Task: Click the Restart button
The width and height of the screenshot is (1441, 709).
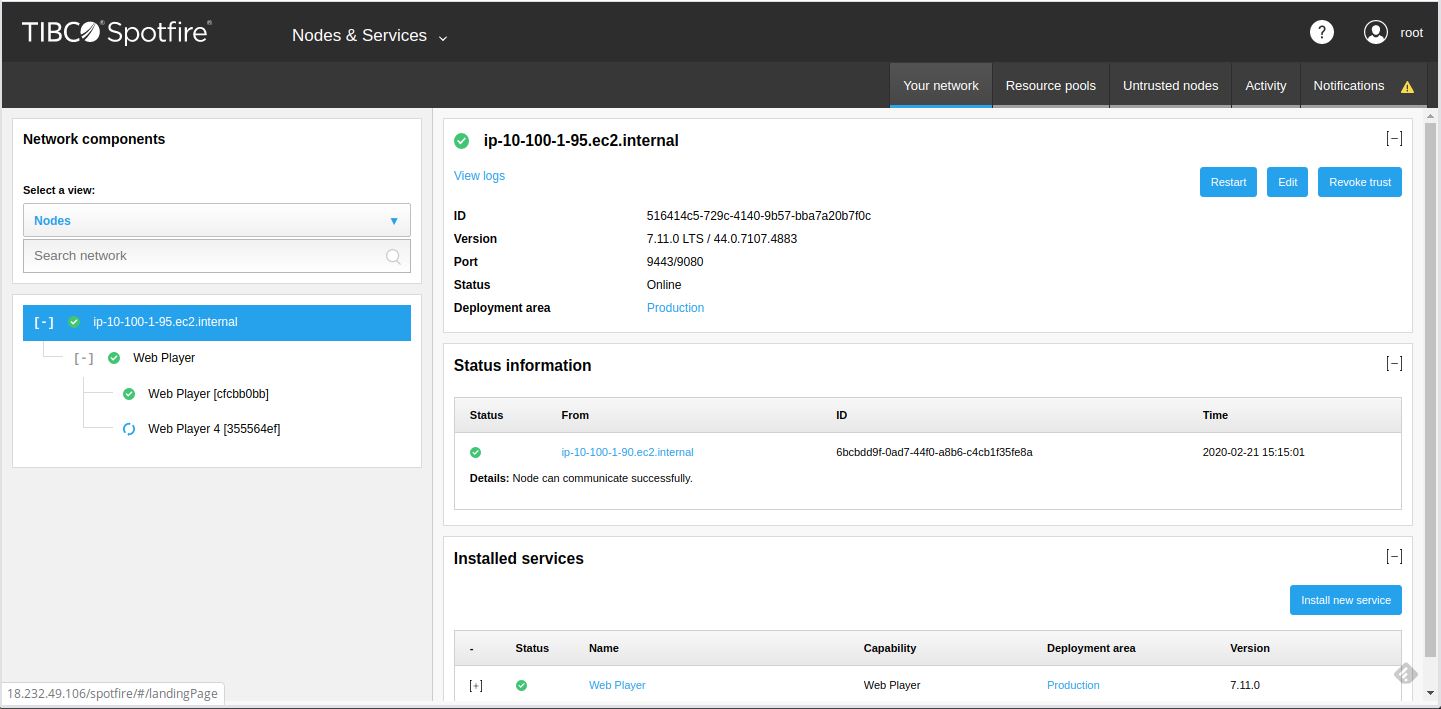Action: click(1228, 182)
